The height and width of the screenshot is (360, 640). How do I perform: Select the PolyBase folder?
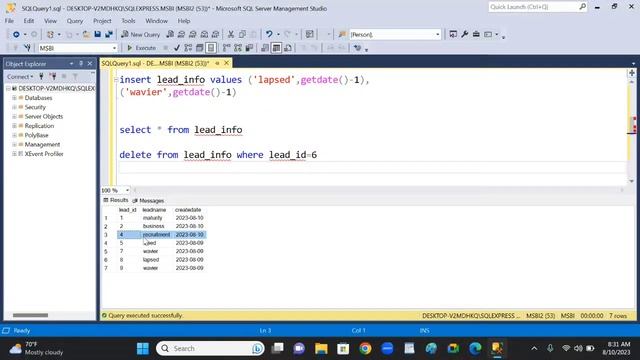pos(36,135)
